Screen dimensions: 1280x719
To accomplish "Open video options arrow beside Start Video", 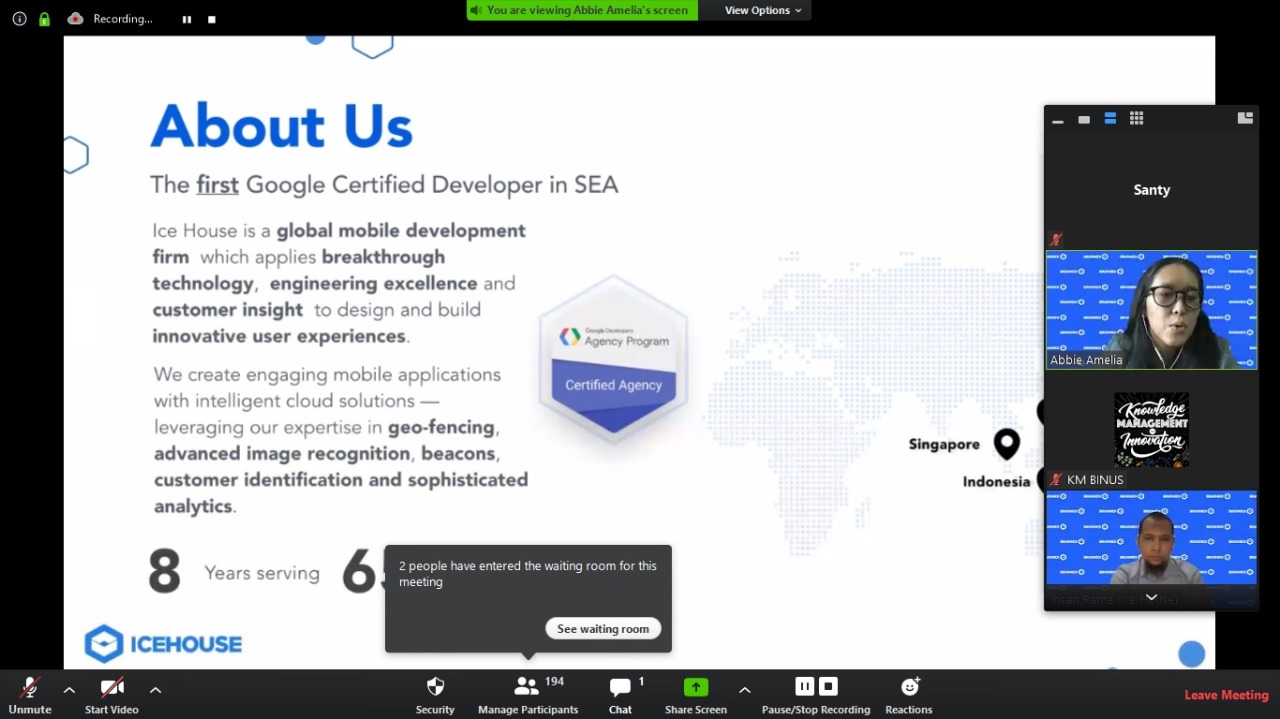I will [x=155, y=689].
